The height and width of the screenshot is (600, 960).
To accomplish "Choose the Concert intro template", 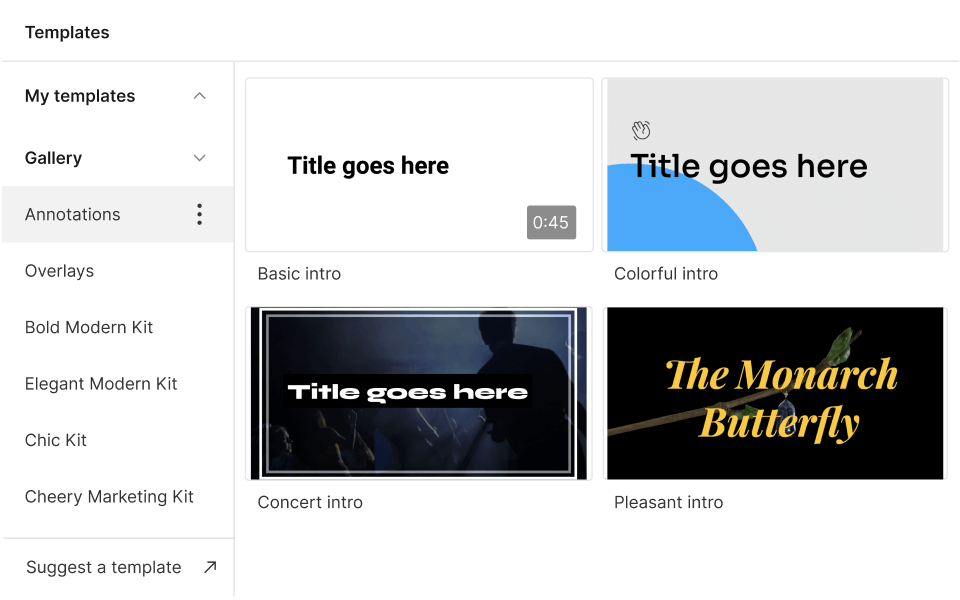I will (418, 393).
